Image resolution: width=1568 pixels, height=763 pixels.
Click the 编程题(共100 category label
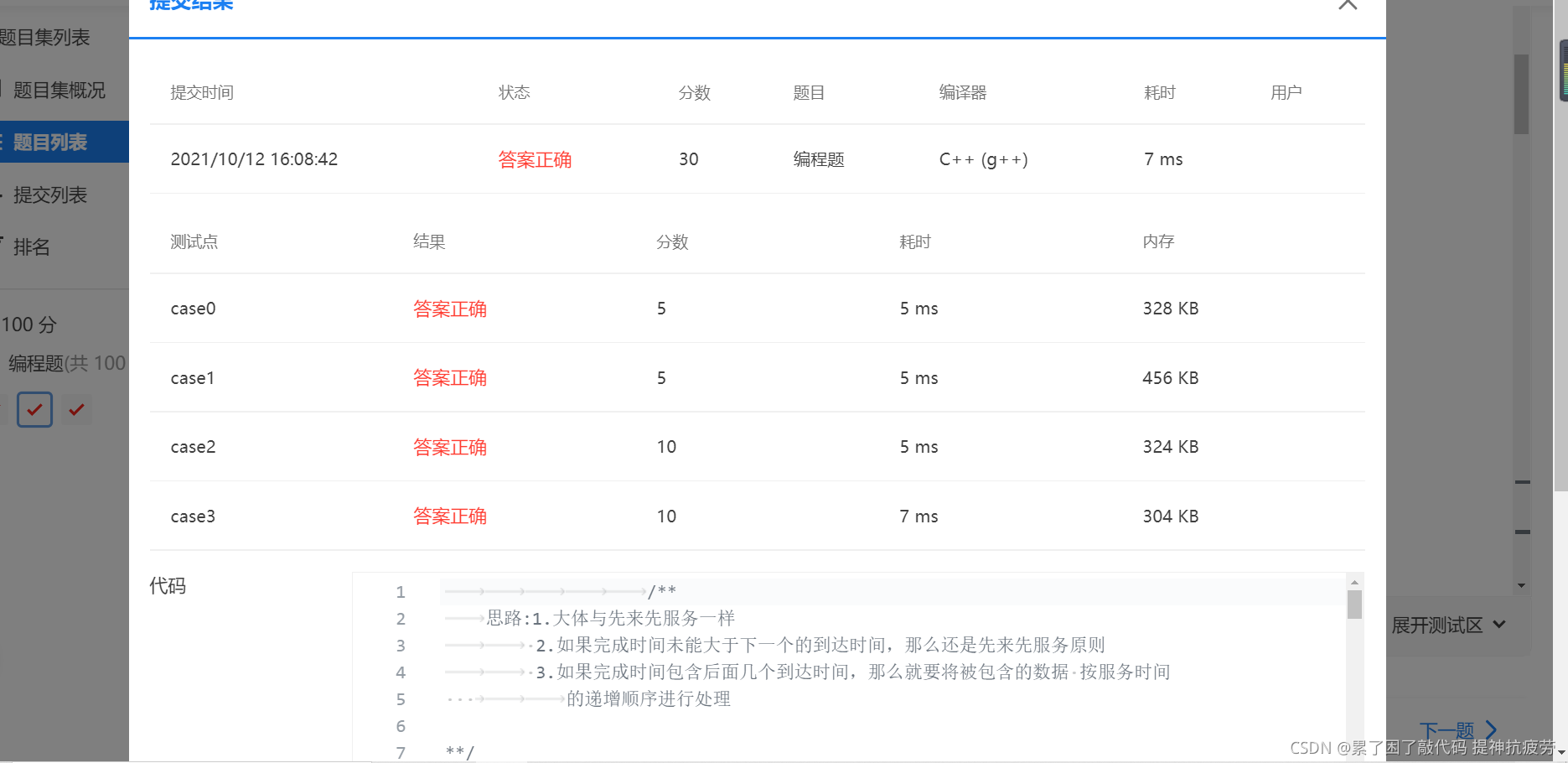[65, 362]
